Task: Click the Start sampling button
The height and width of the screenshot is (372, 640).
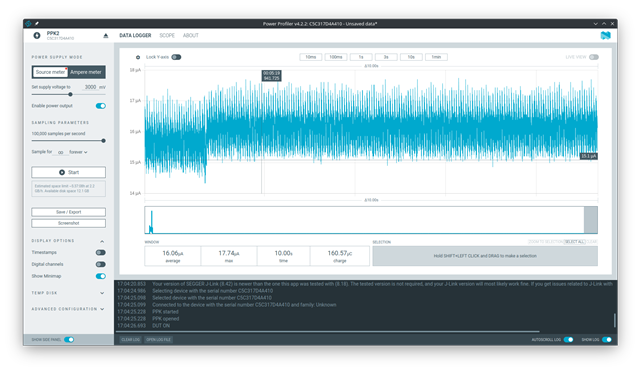Action: (x=69, y=172)
